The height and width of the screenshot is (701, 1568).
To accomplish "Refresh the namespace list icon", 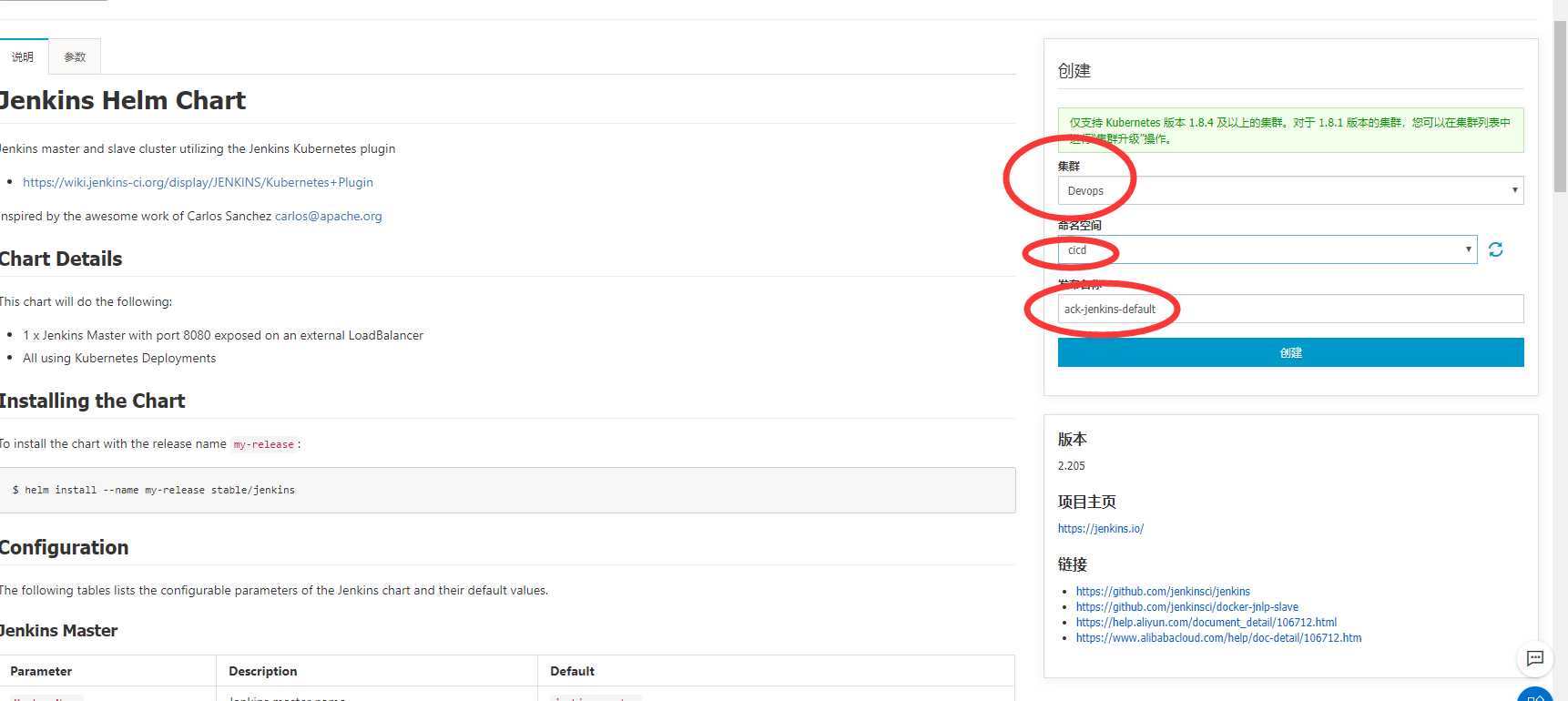I will [1495, 249].
